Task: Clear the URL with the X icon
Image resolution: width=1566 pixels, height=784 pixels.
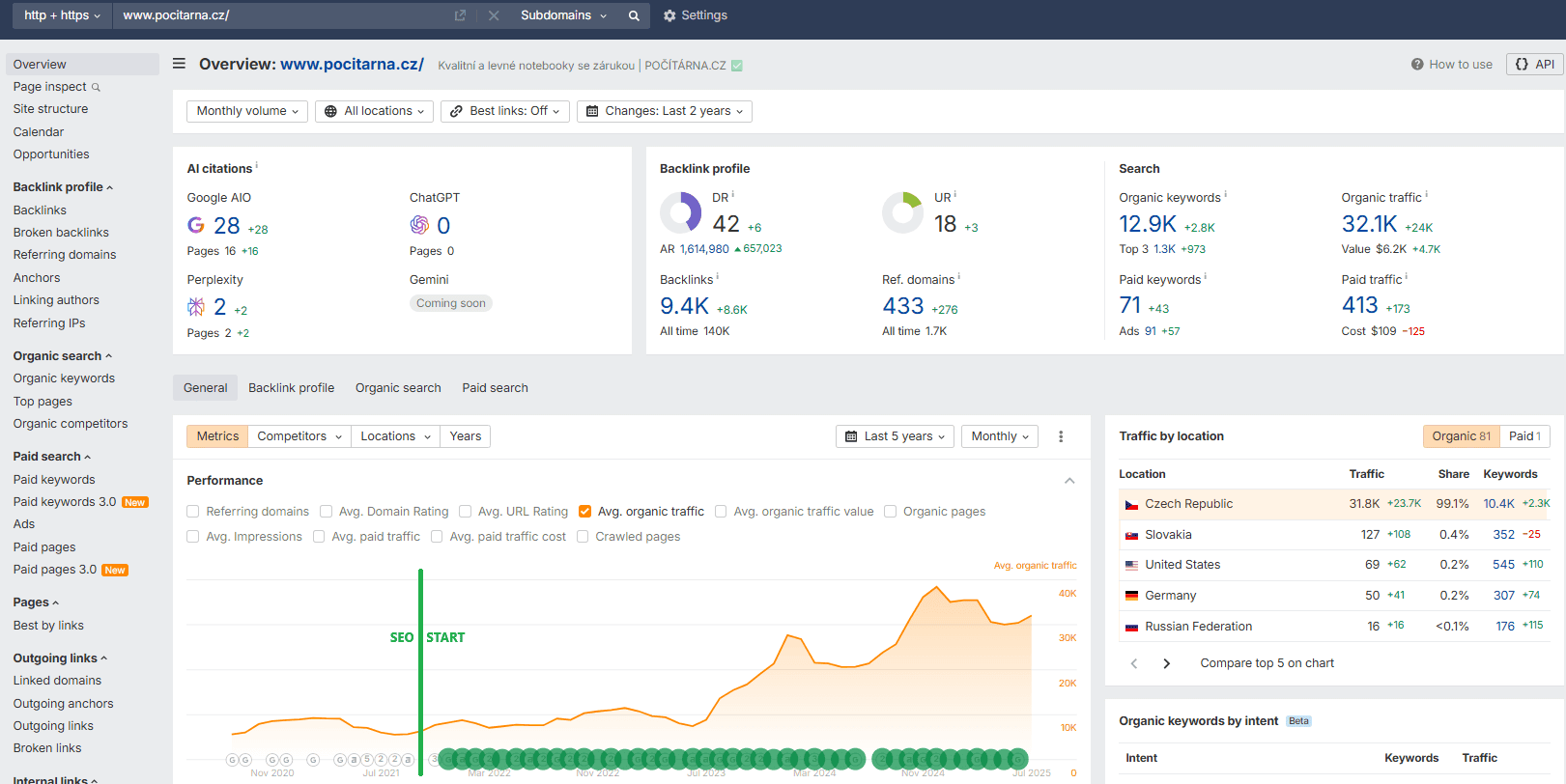Action: pos(494,15)
